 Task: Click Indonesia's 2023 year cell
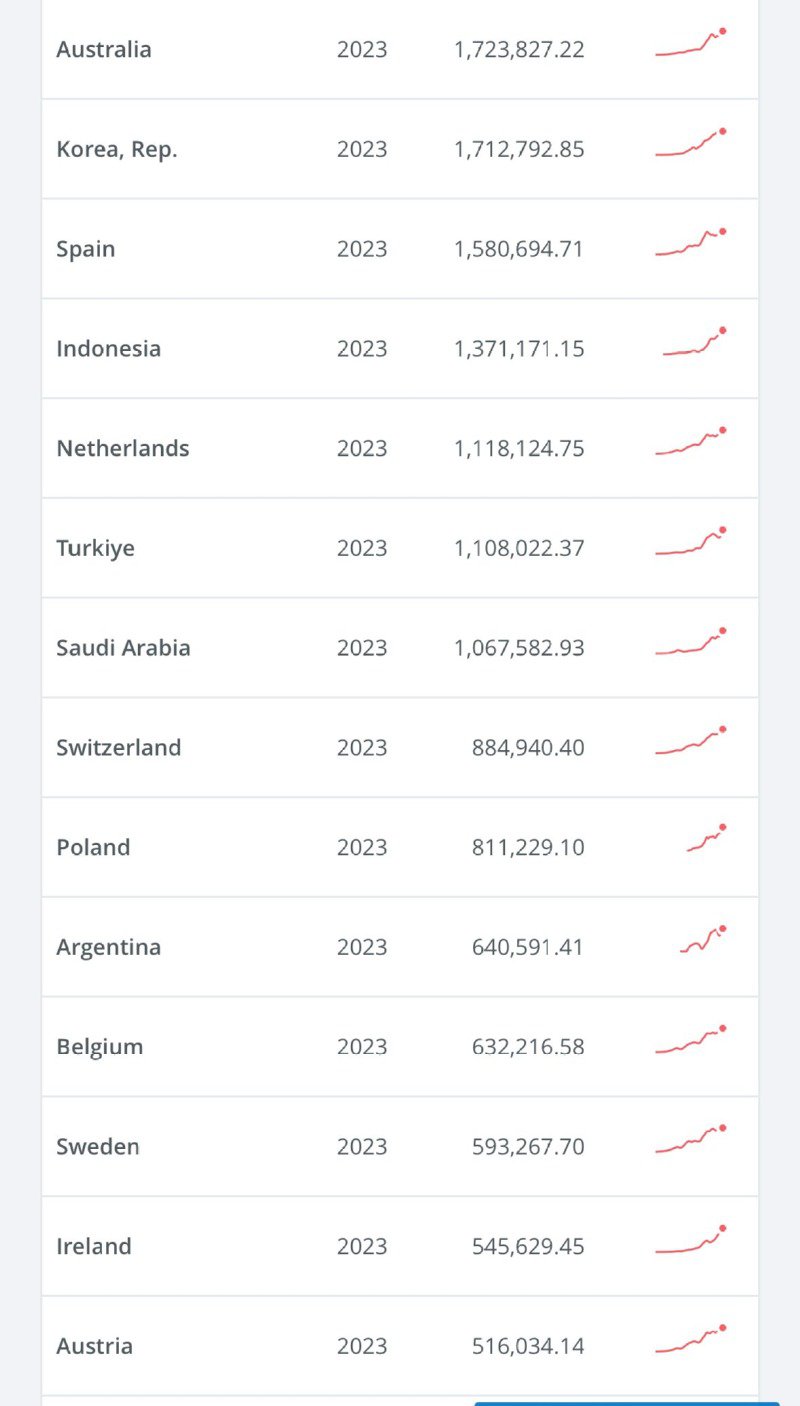[361, 349]
